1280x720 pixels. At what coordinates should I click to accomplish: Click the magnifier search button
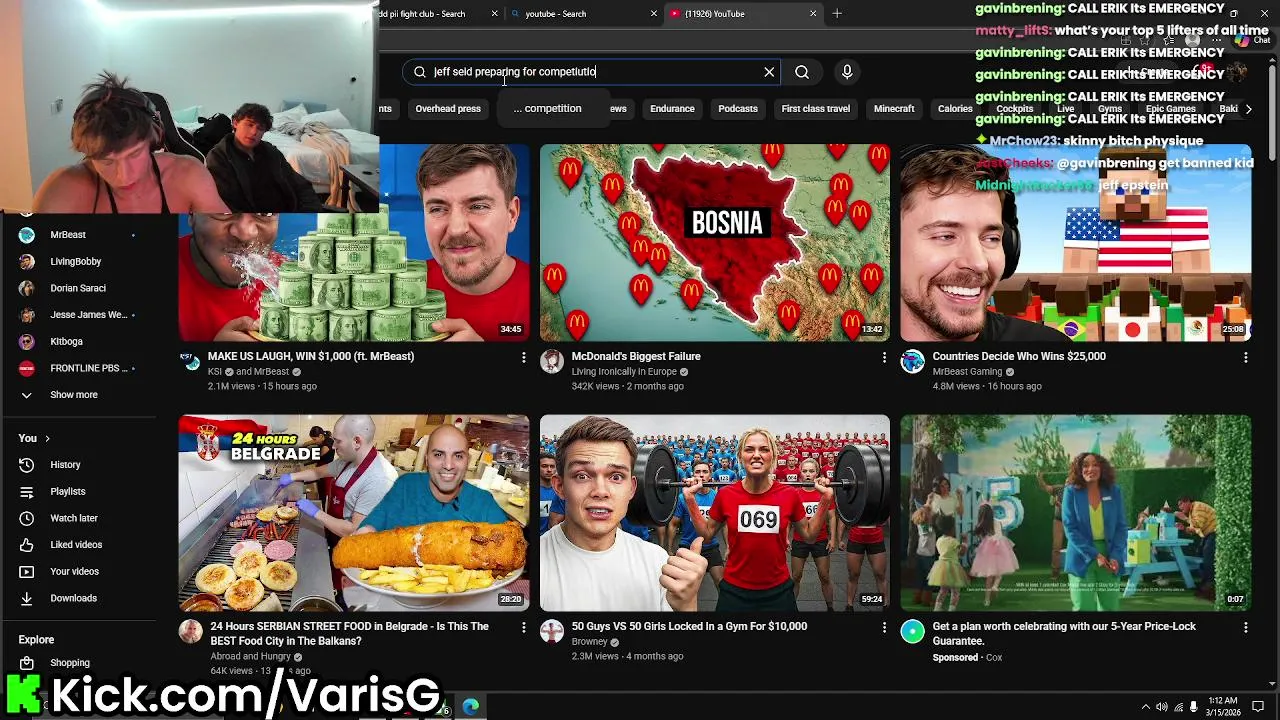pos(802,72)
